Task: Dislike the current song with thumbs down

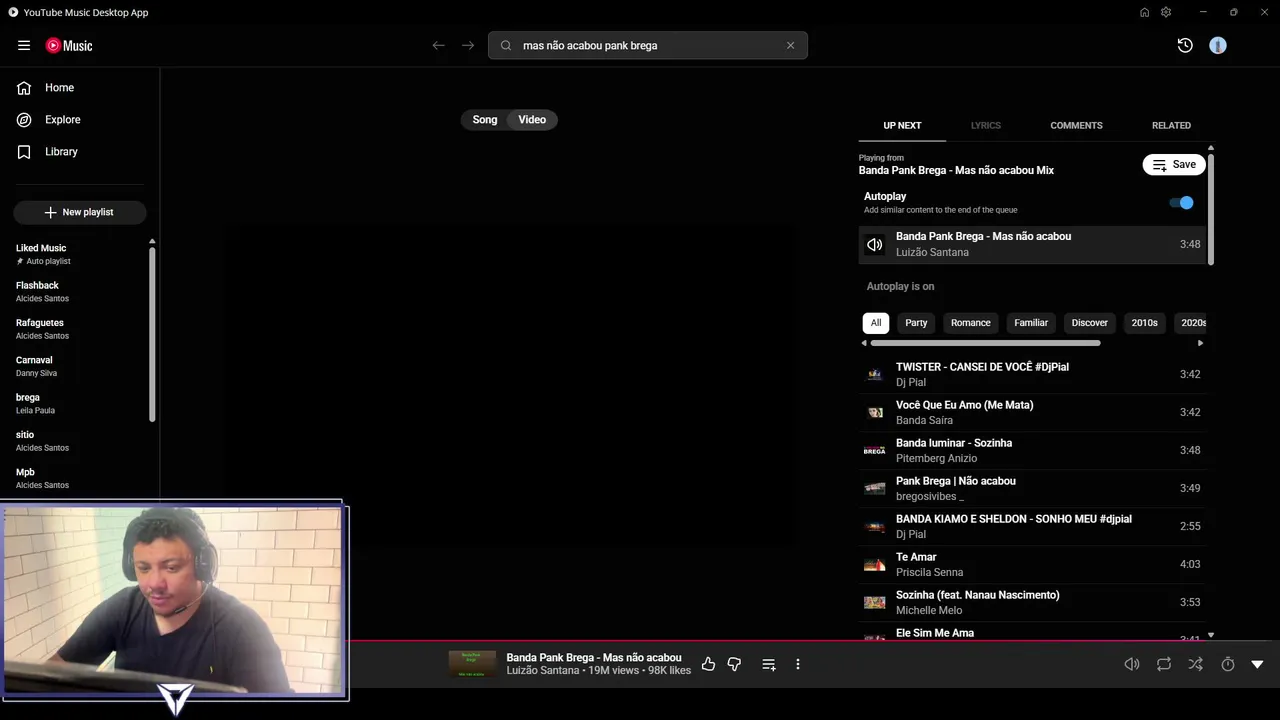Action: pos(734,665)
